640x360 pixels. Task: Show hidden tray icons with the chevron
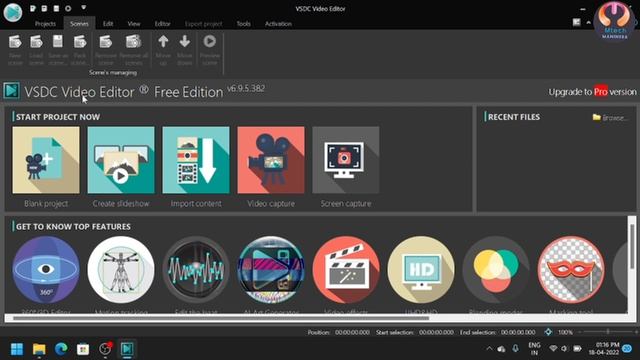489,349
